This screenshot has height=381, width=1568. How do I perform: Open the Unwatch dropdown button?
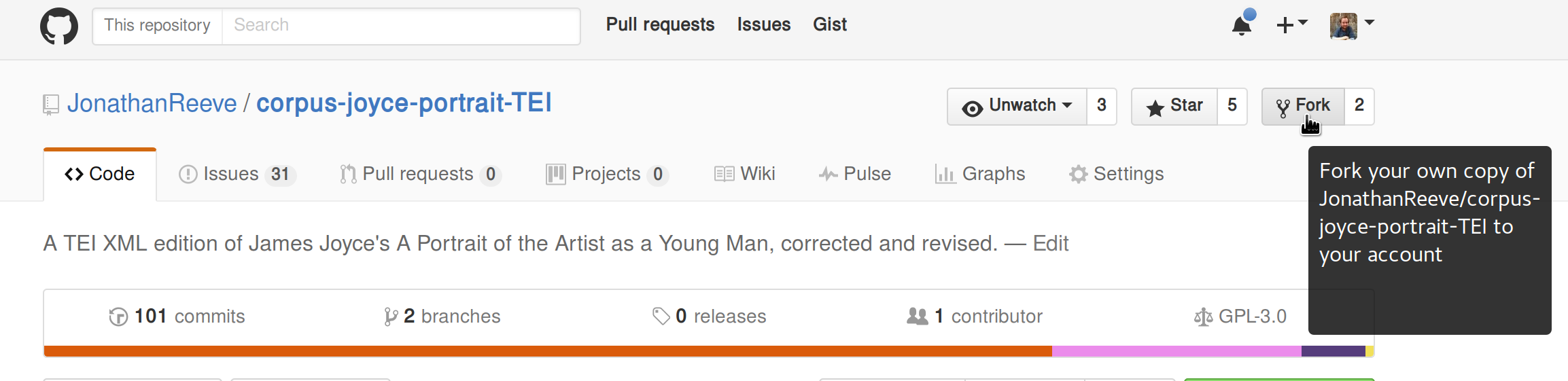point(1017,107)
